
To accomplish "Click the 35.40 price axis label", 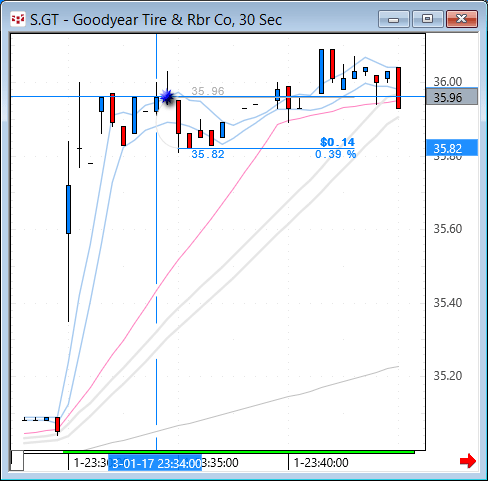I will (x=448, y=303).
